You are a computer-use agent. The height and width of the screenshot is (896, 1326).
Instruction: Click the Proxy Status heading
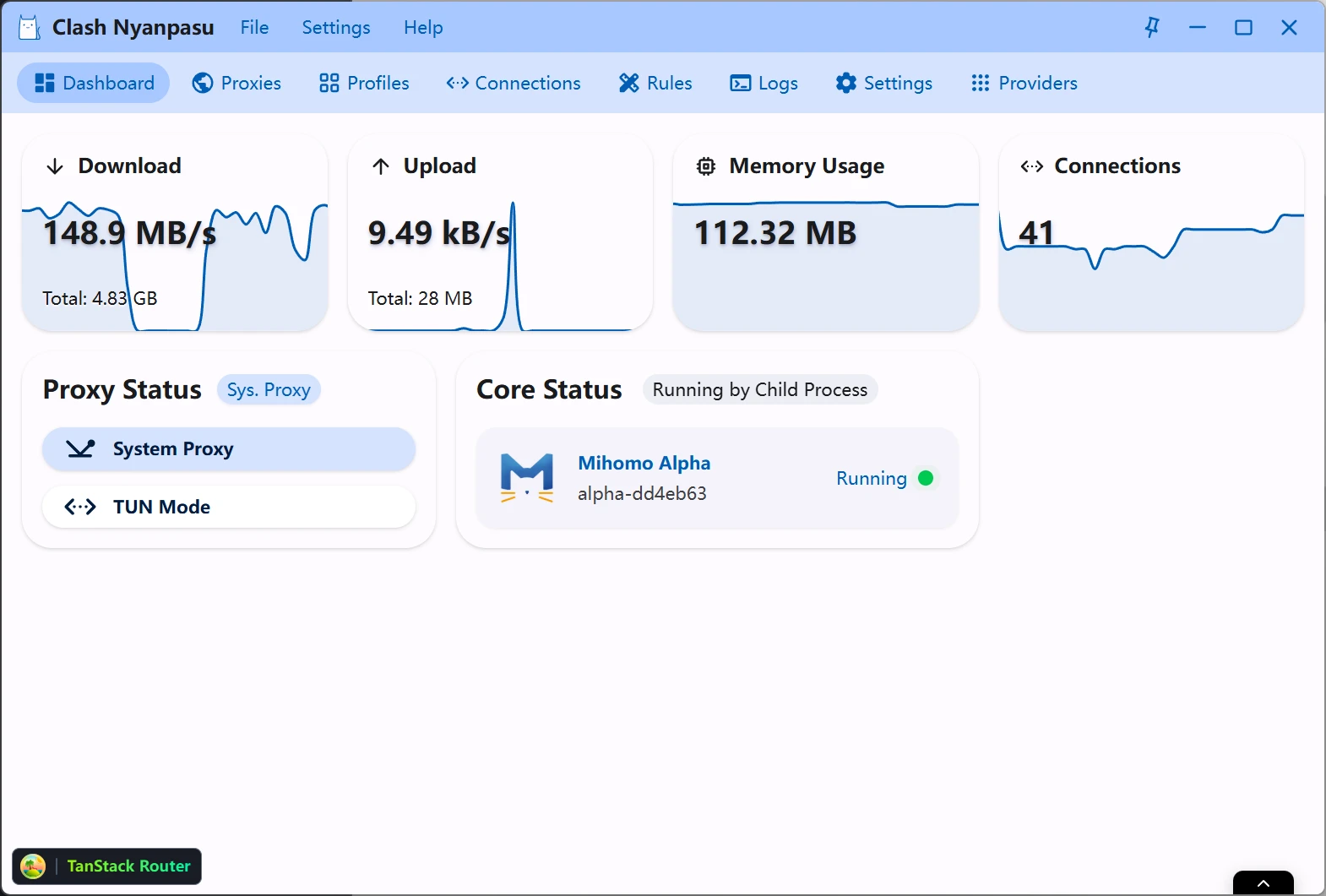click(x=122, y=389)
